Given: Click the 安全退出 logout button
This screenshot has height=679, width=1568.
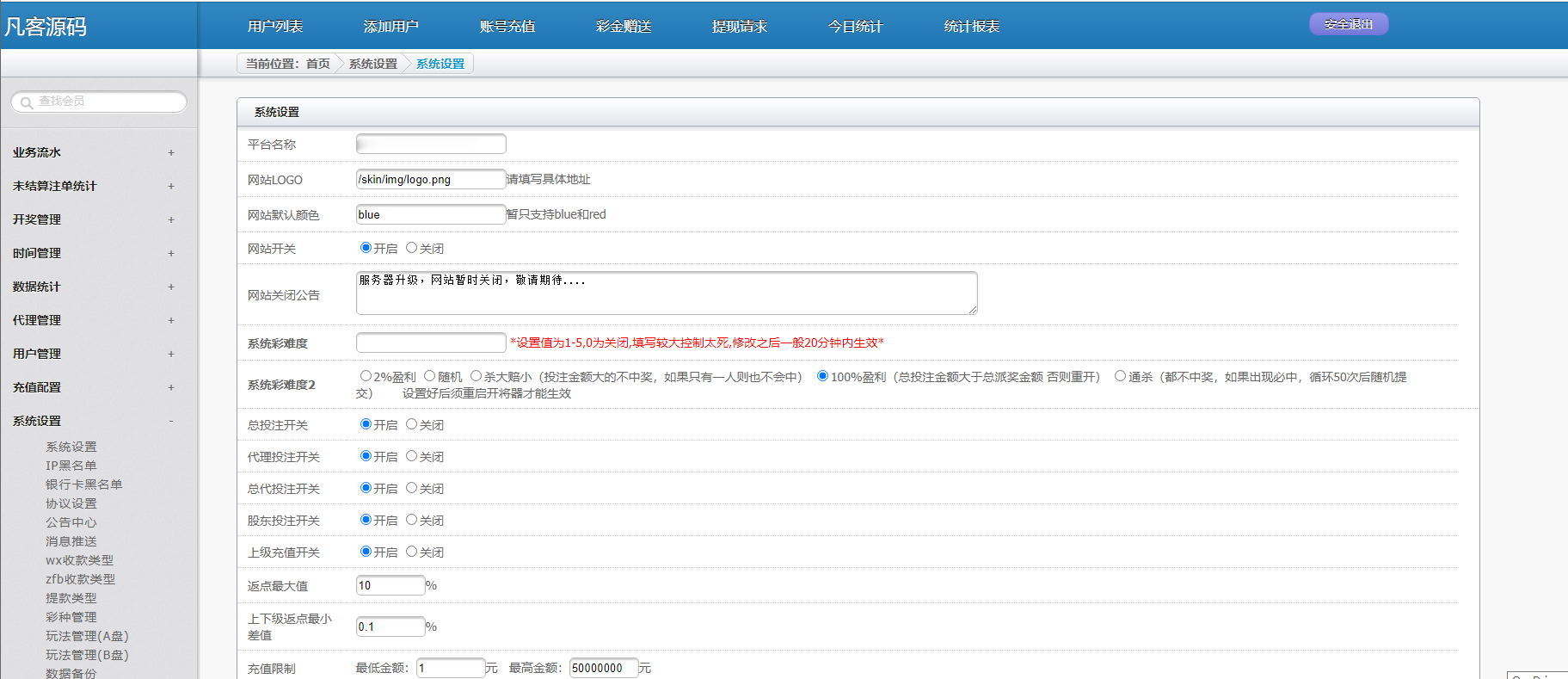Looking at the screenshot, I should coord(1349,24).
